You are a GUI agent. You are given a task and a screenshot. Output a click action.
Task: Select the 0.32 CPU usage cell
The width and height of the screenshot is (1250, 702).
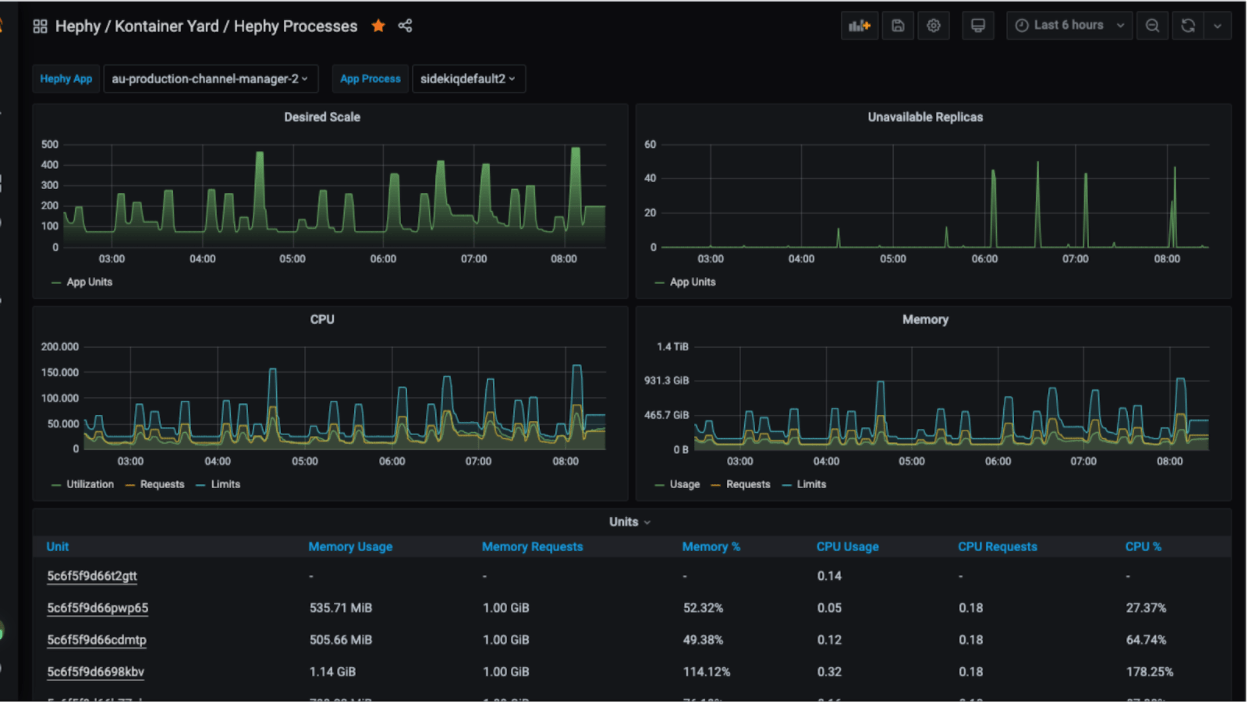829,672
